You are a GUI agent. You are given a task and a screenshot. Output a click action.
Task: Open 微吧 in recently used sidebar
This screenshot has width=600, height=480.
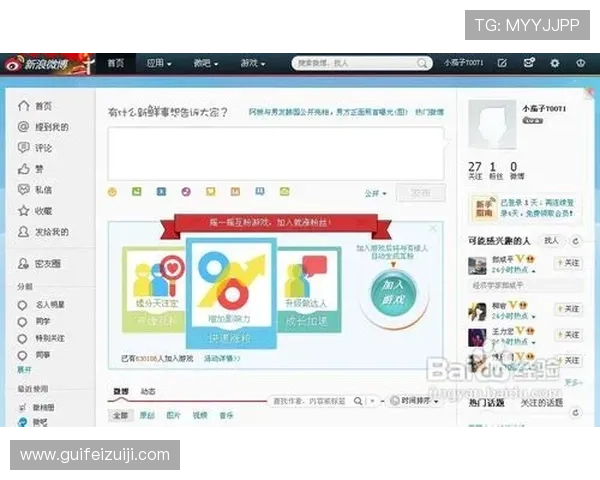33,422
